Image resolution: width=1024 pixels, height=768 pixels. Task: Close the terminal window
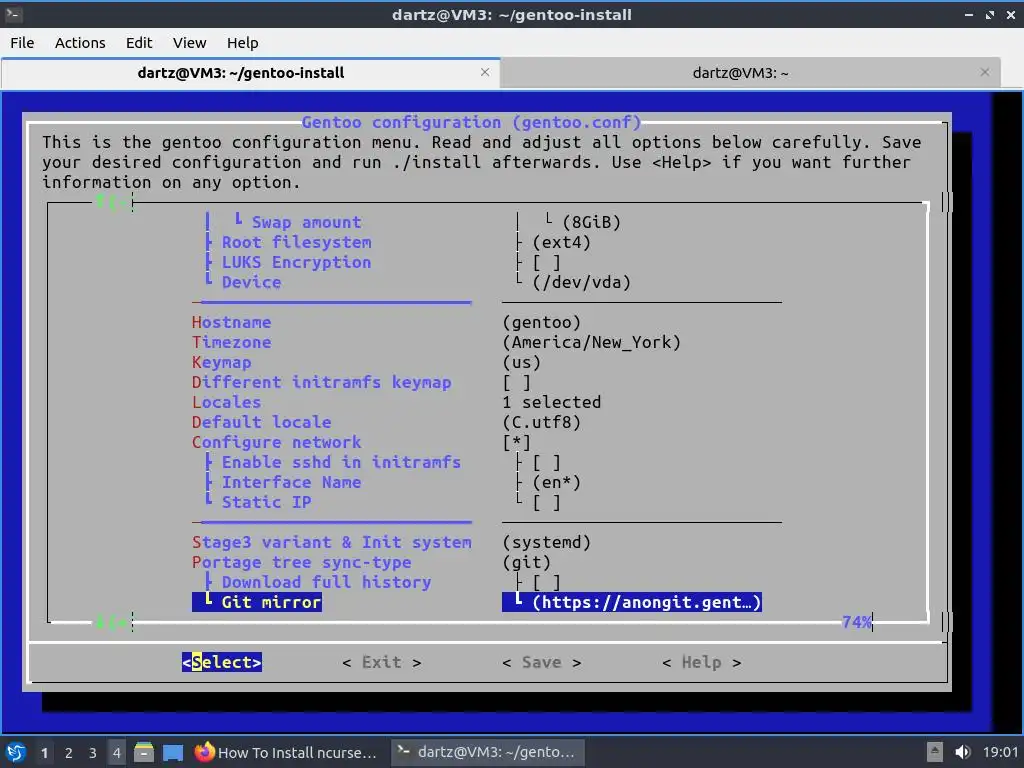tap(1011, 14)
